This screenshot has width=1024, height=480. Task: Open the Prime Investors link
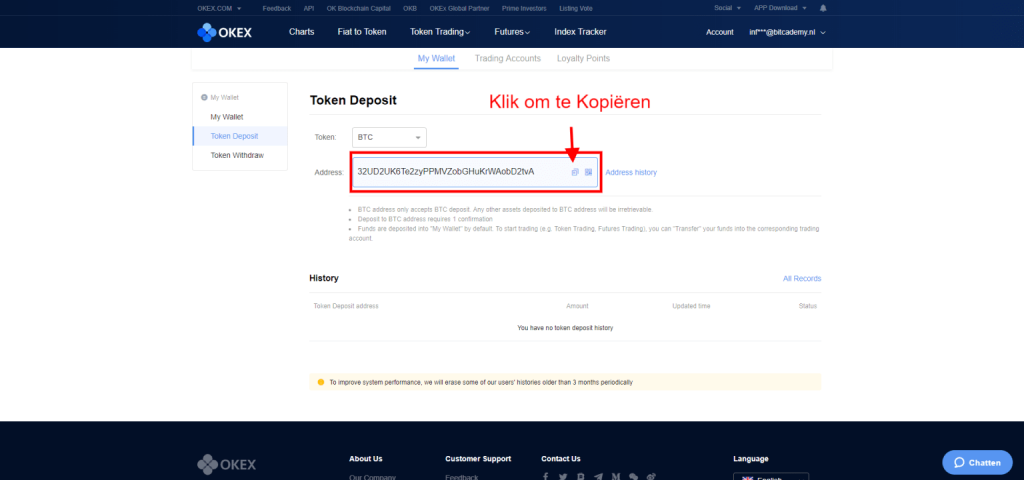click(524, 8)
